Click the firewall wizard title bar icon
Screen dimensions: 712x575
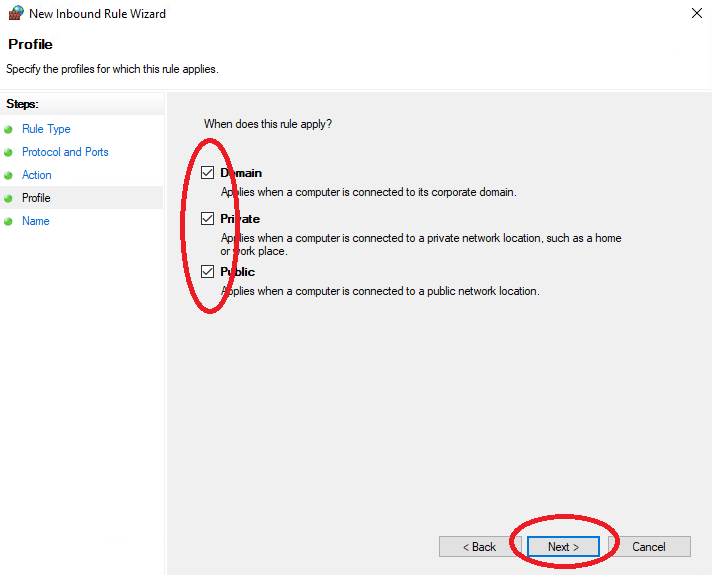tap(16, 13)
